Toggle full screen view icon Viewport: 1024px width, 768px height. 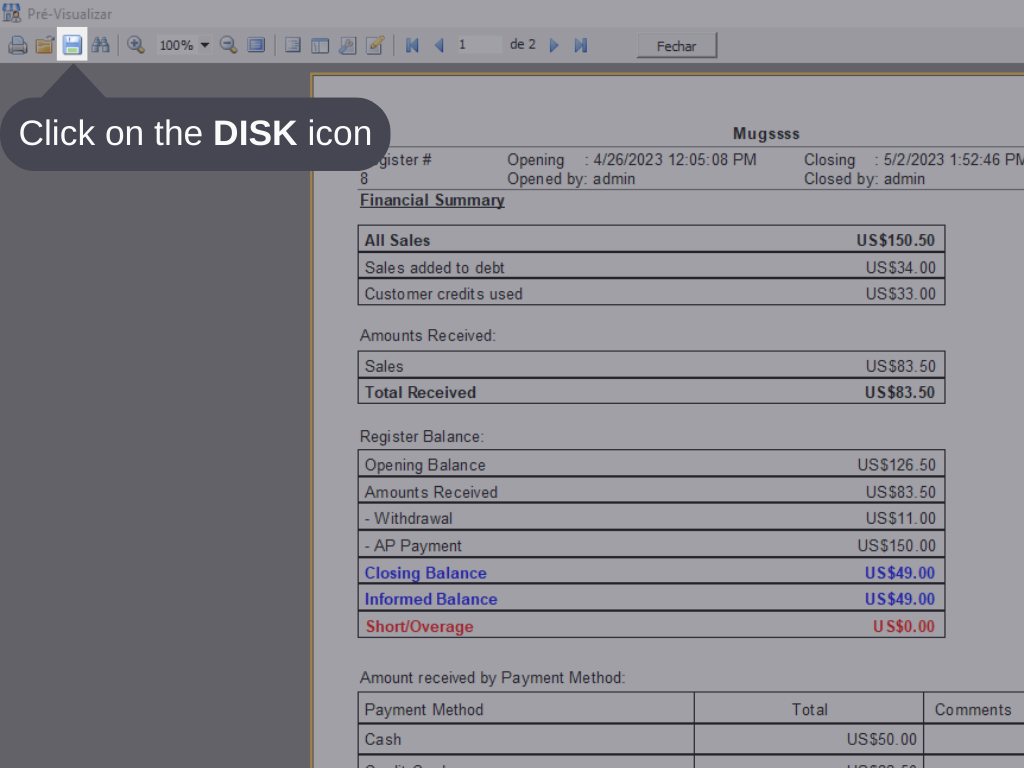256,45
